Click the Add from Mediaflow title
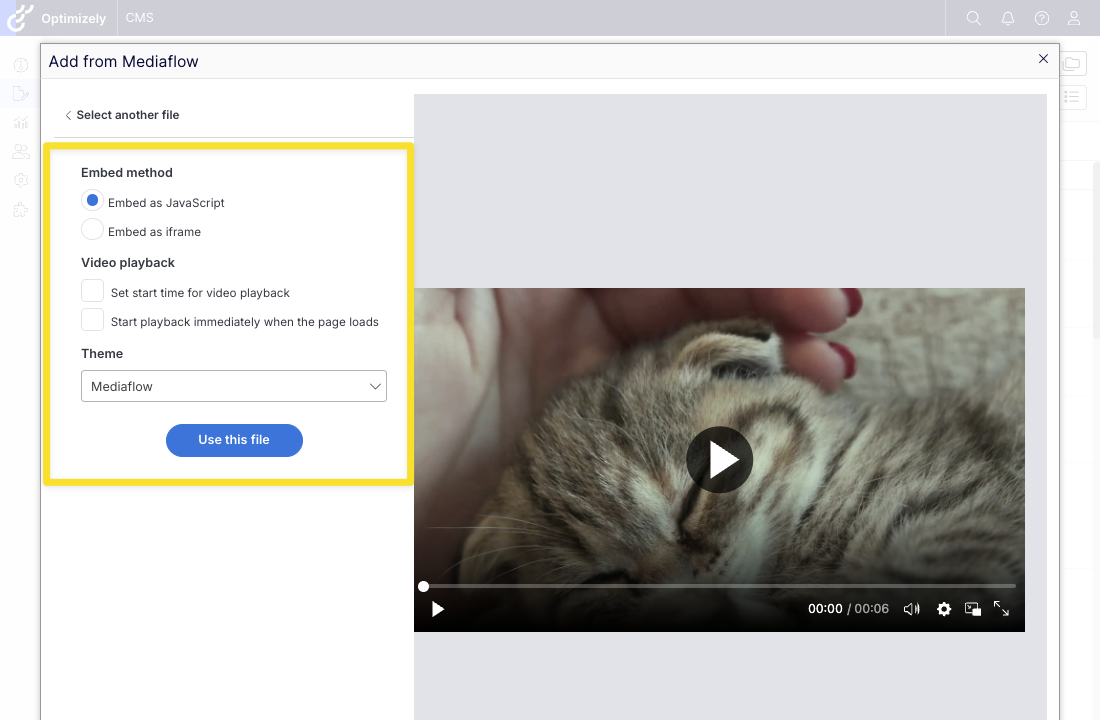 (x=123, y=62)
